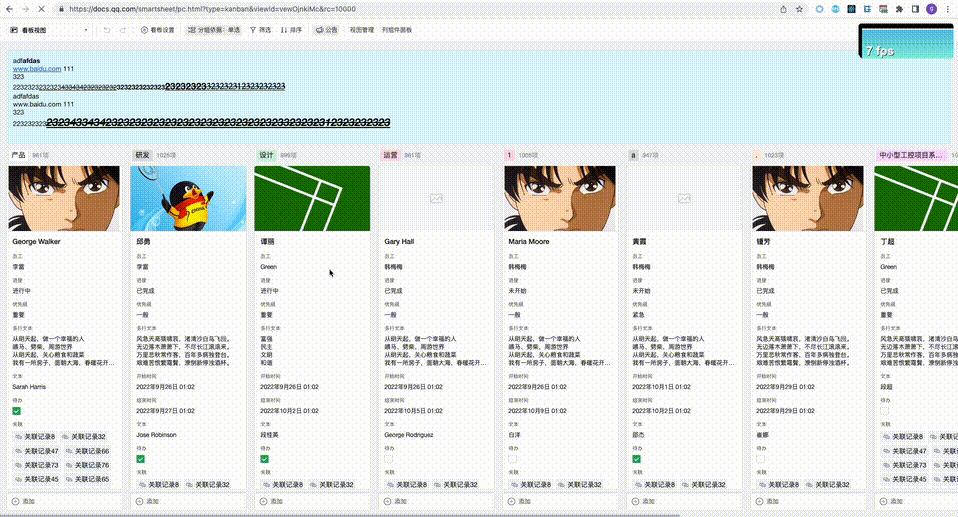The image size is (958, 517).
Task: Click the browser back arrow
Action: (x=9, y=9)
